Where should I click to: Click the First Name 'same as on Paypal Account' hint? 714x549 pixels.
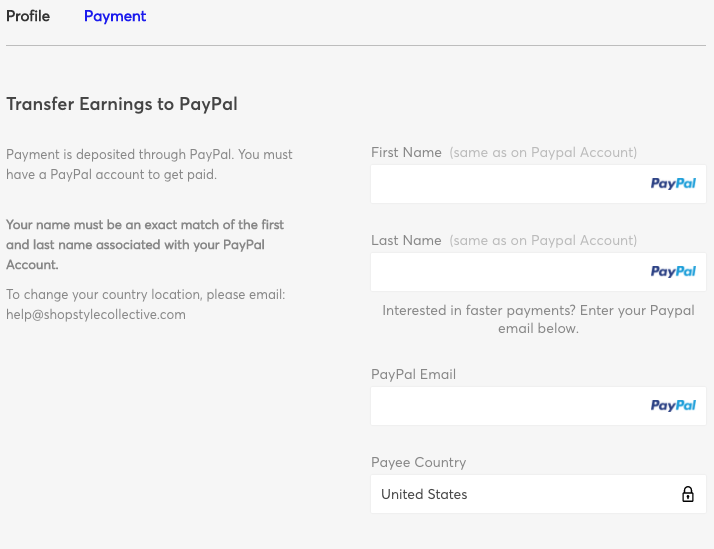pyautogui.click(x=543, y=153)
